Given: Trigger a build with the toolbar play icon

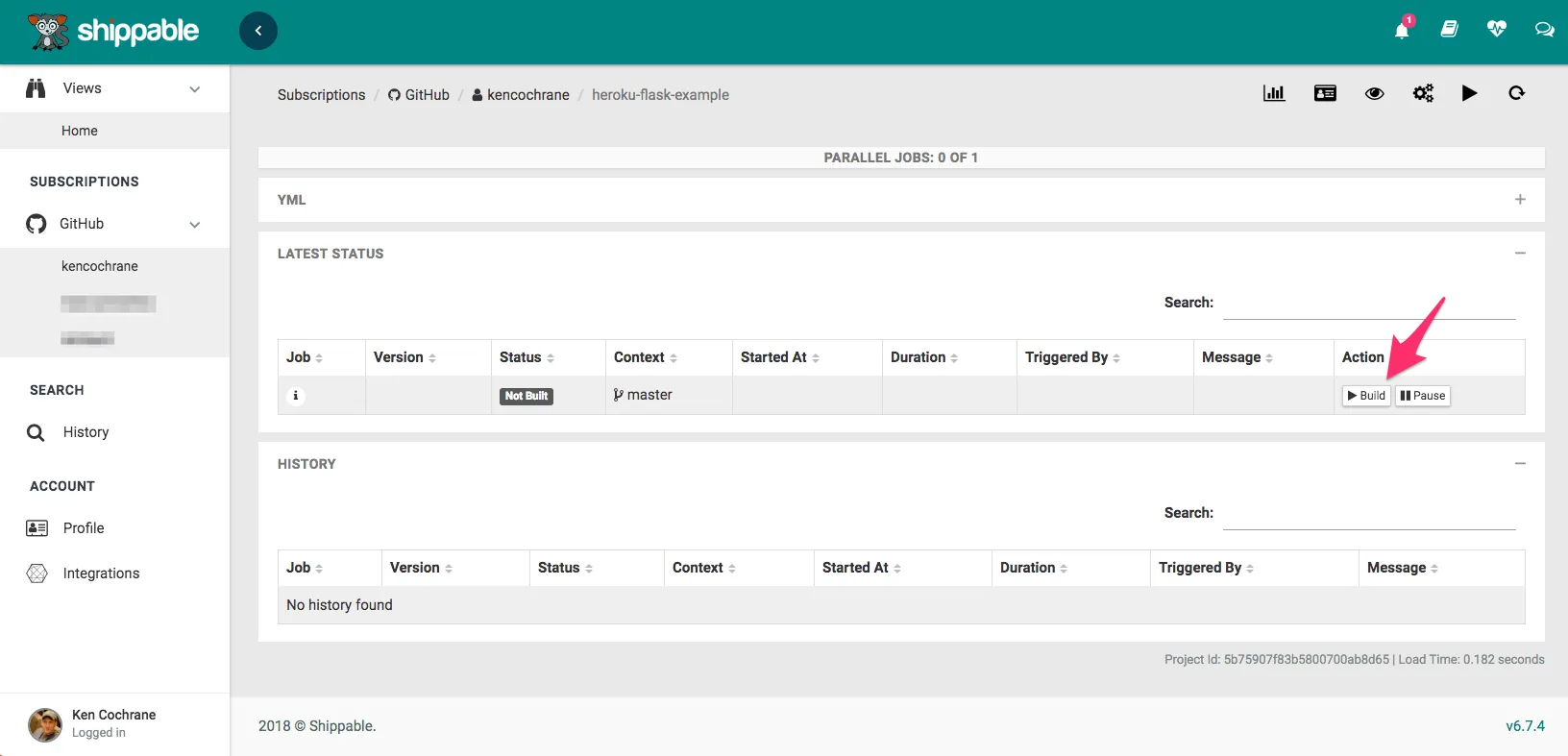Looking at the screenshot, I should pos(1469,93).
